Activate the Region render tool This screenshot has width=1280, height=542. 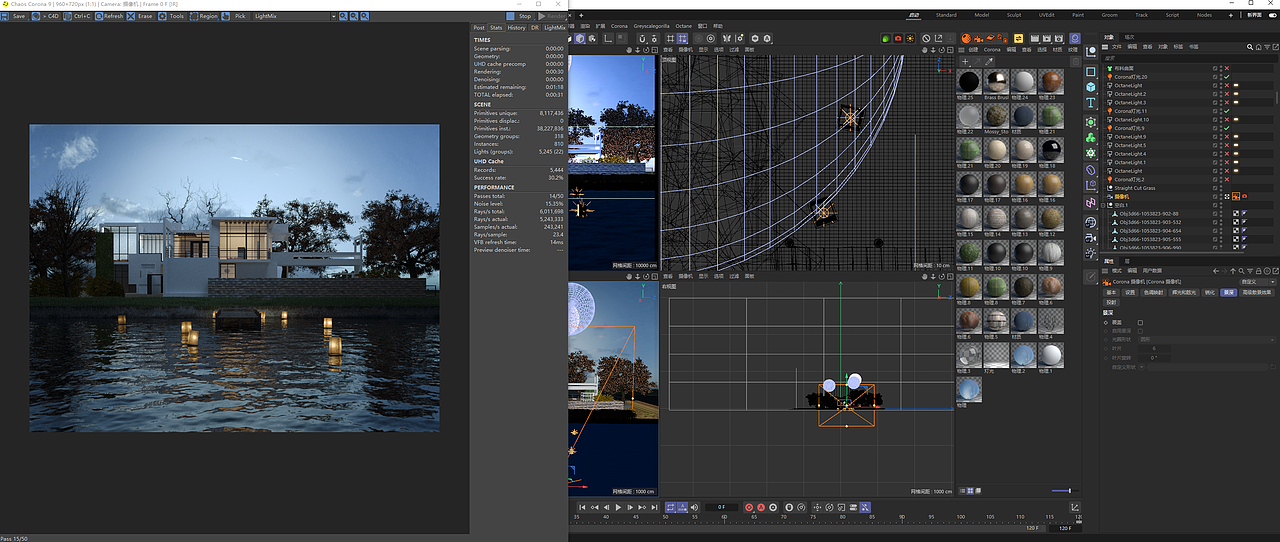tap(203, 16)
